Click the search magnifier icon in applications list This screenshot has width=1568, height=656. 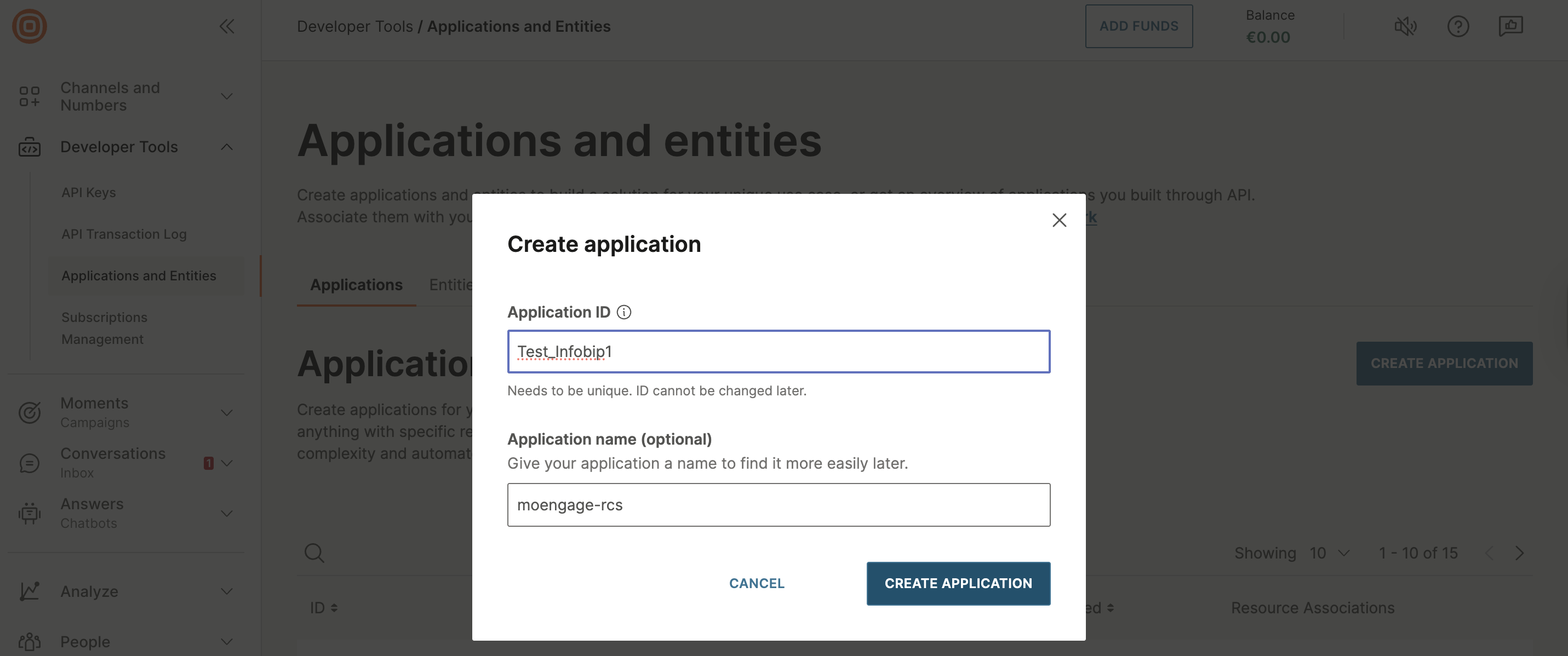314,553
